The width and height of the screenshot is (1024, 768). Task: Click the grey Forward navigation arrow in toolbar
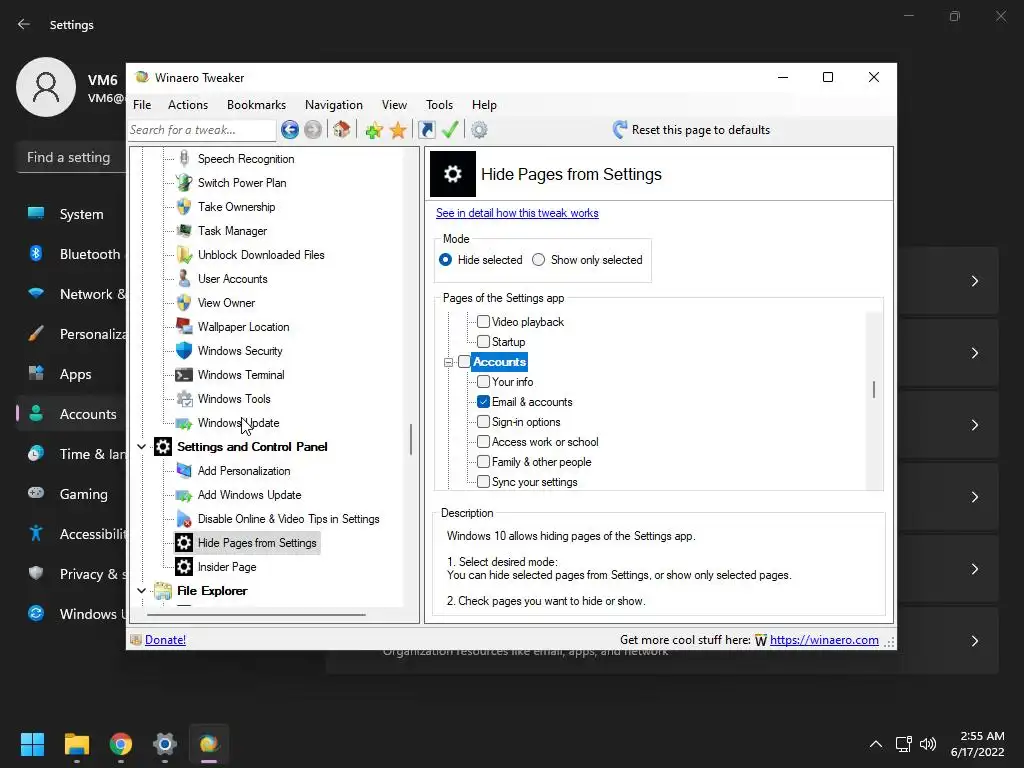pyautogui.click(x=313, y=130)
